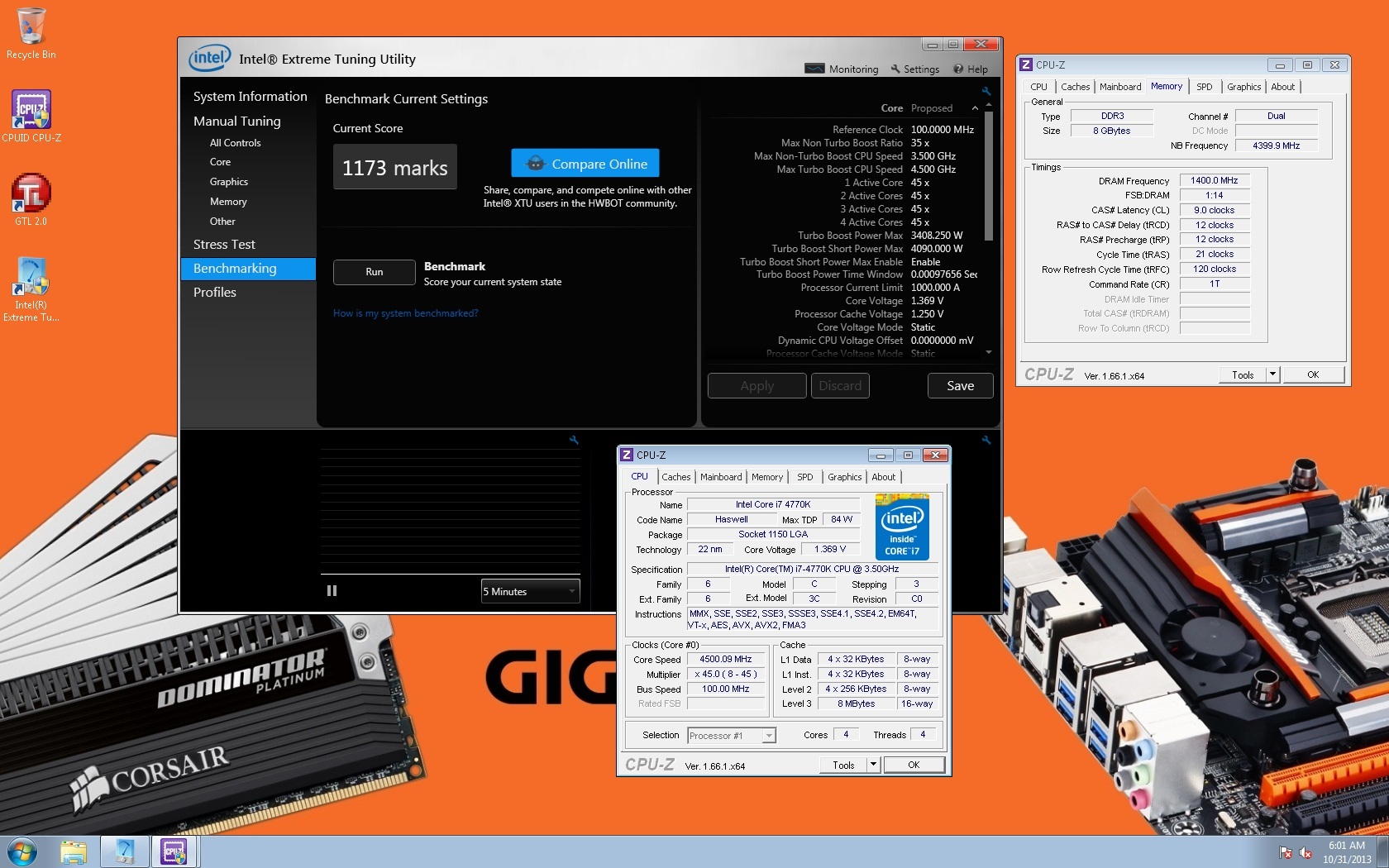The height and width of the screenshot is (868, 1389).
Task: Click the greyed Discard button in XTU
Action: point(840,385)
